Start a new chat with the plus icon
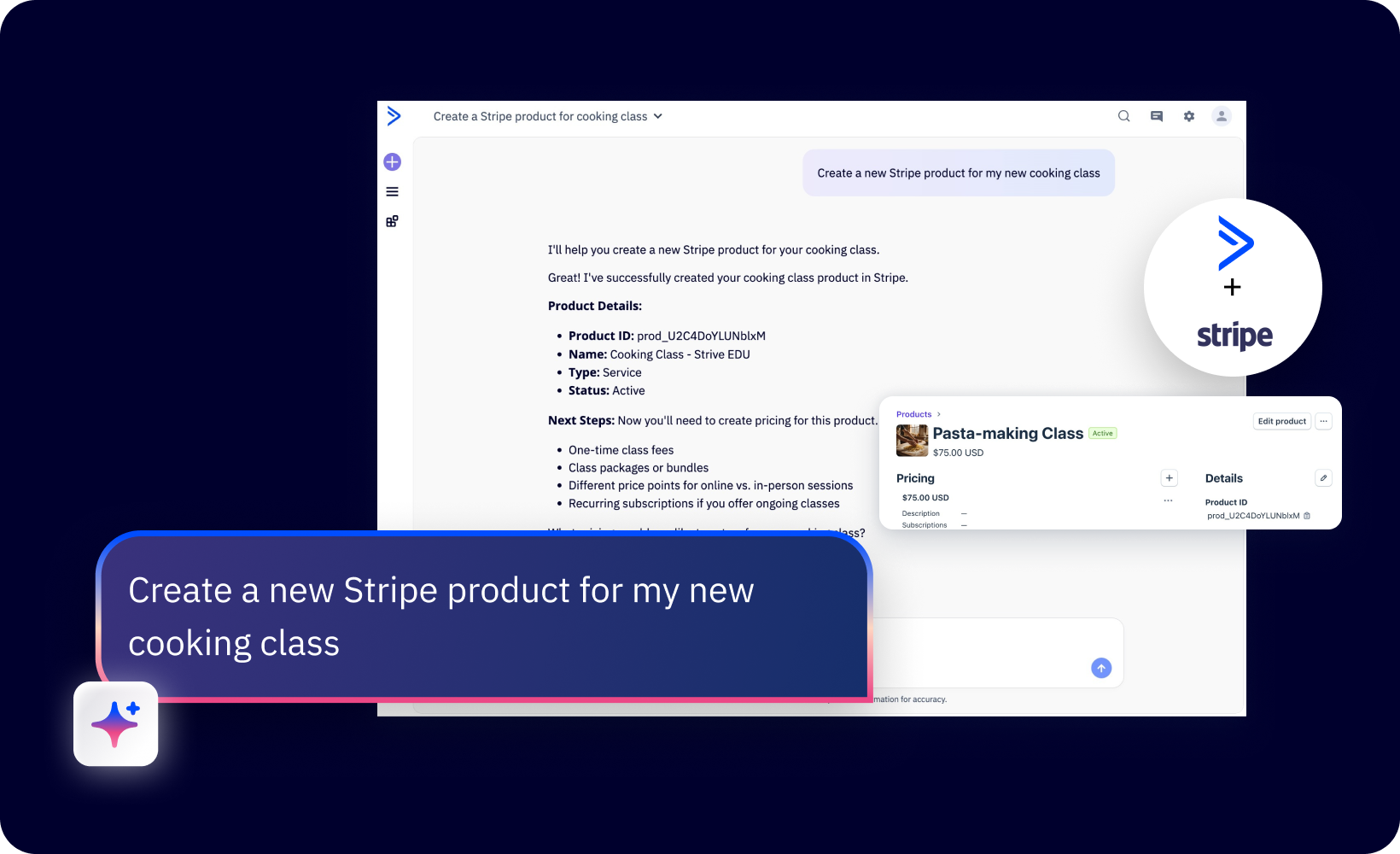 (392, 161)
